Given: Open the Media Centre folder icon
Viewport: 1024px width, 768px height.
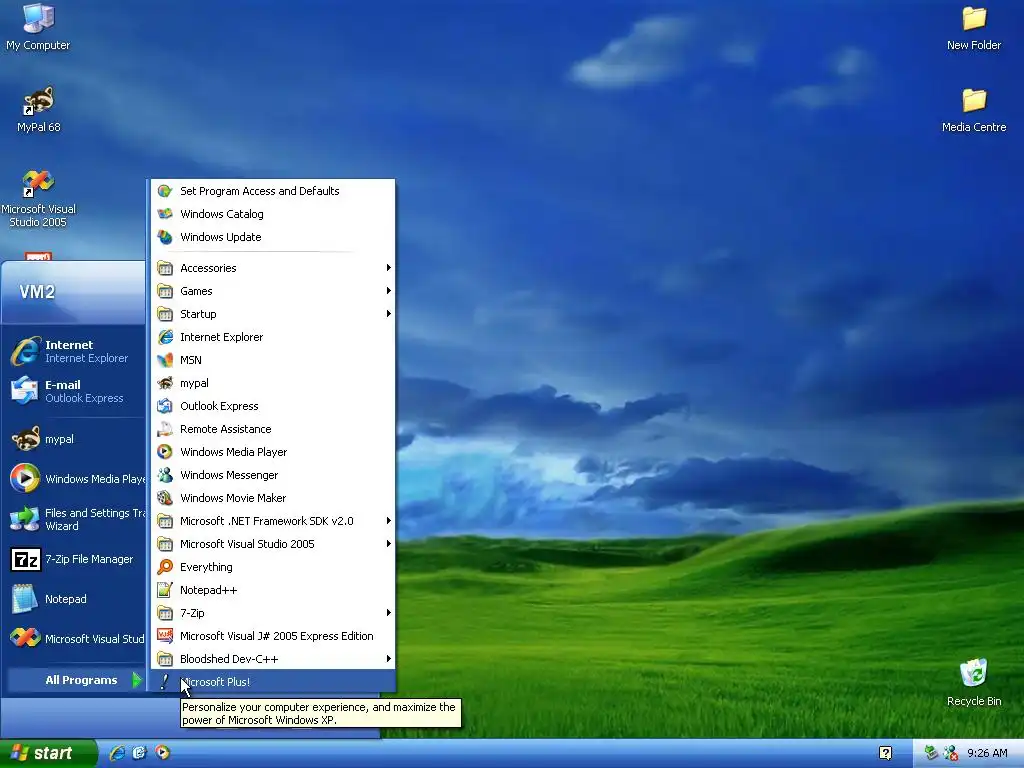Looking at the screenshot, I should pyautogui.click(x=974, y=110).
